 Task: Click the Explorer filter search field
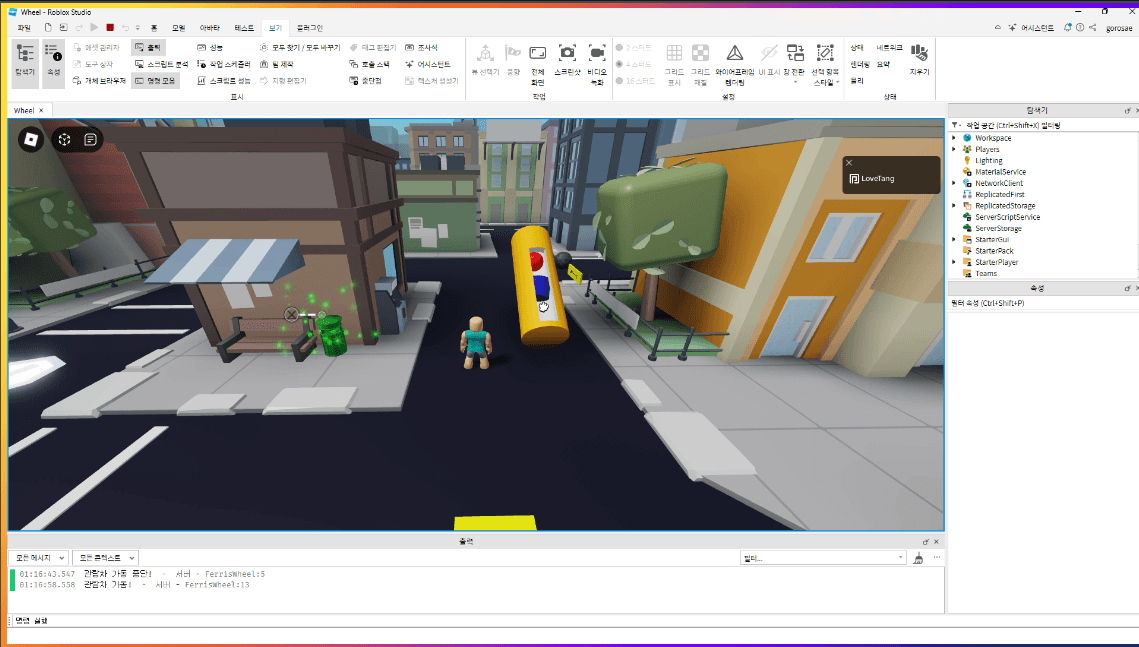point(1045,126)
